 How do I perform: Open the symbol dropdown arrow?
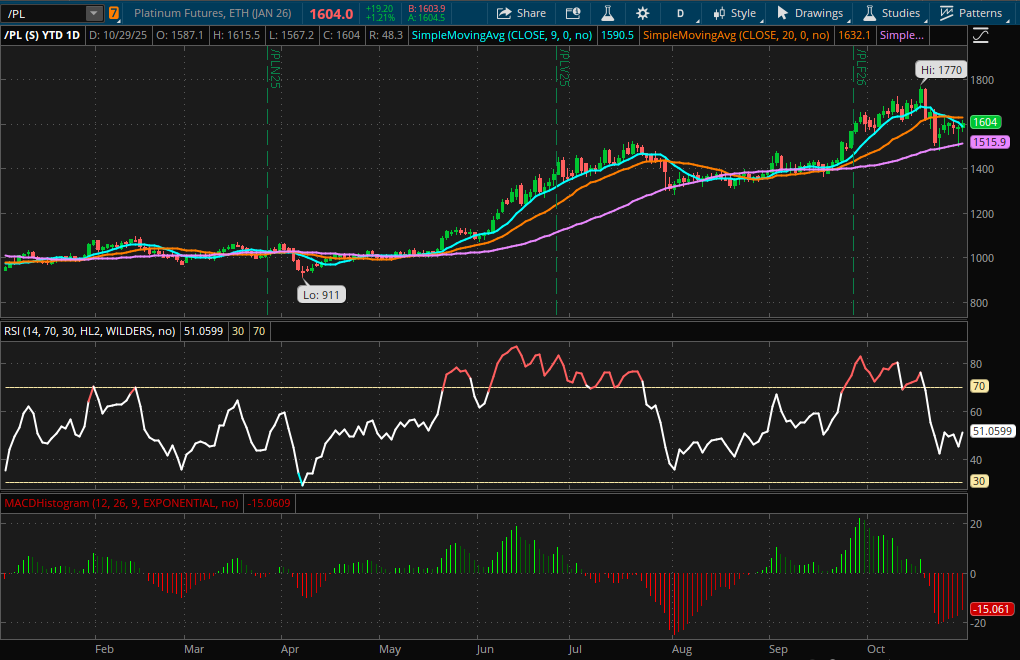93,13
